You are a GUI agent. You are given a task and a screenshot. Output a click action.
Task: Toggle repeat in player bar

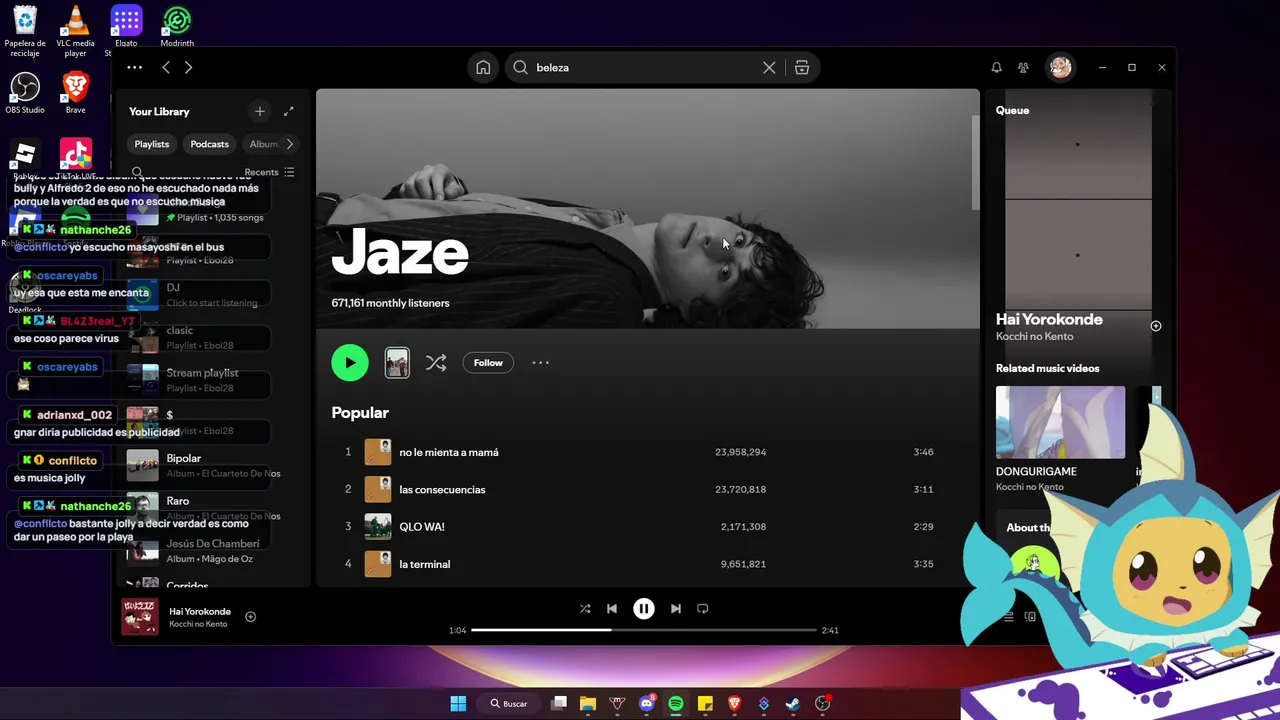[x=703, y=608]
